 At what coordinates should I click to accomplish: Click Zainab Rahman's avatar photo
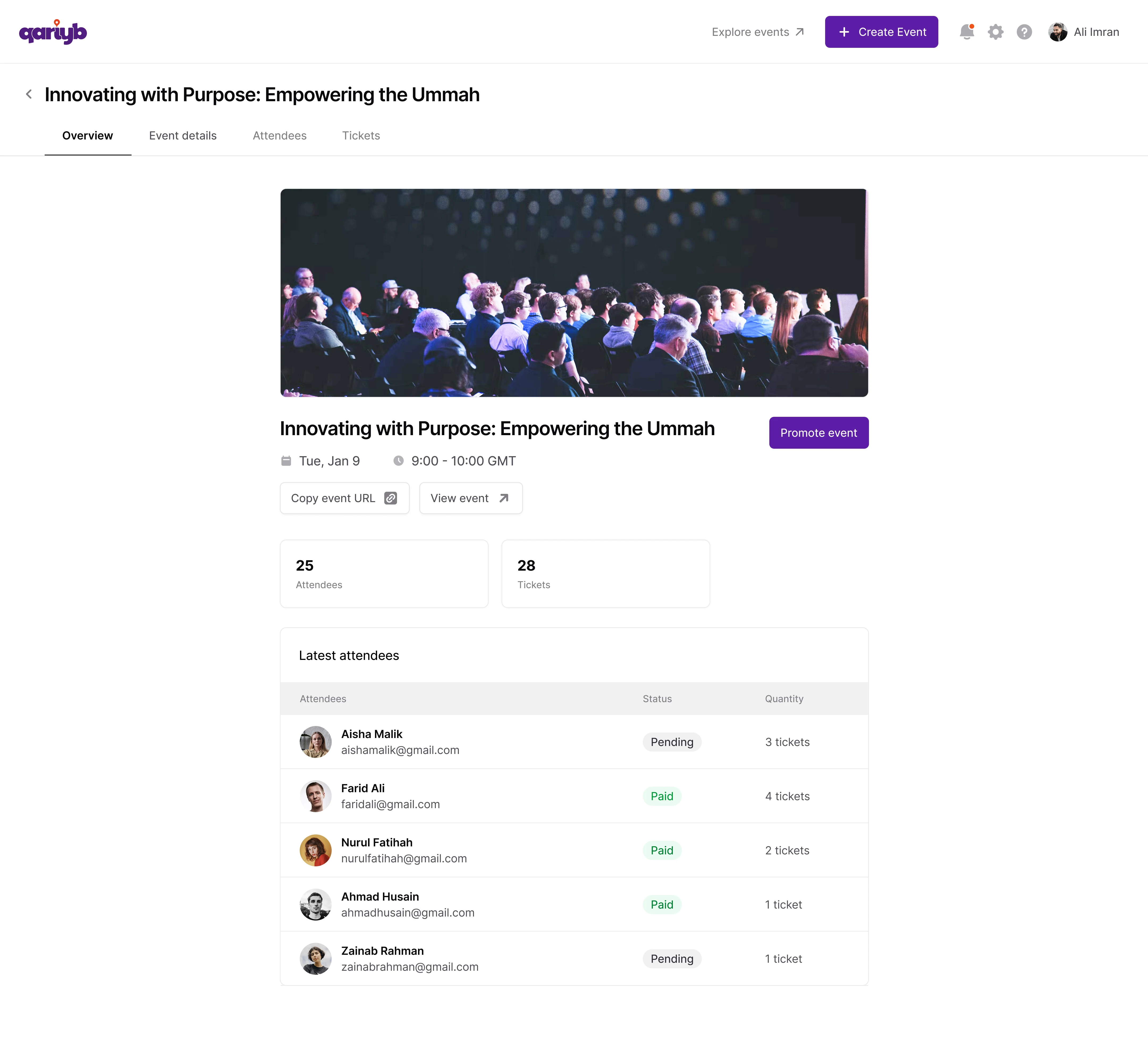click(x=316, y=958)
